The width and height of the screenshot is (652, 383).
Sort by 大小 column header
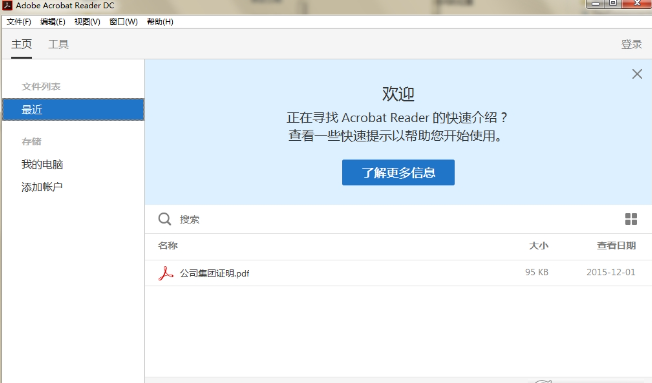click(539, 246)
